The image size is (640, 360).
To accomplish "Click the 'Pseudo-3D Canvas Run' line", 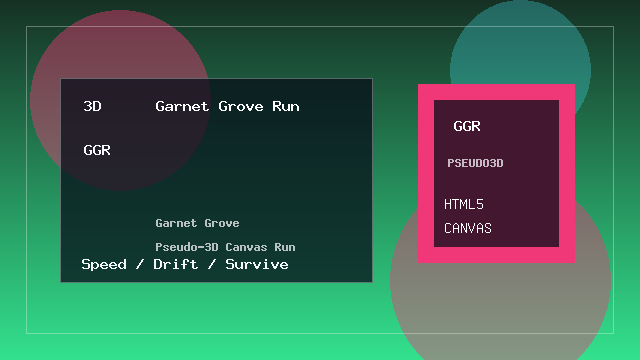I will click(x=225, y=247).
